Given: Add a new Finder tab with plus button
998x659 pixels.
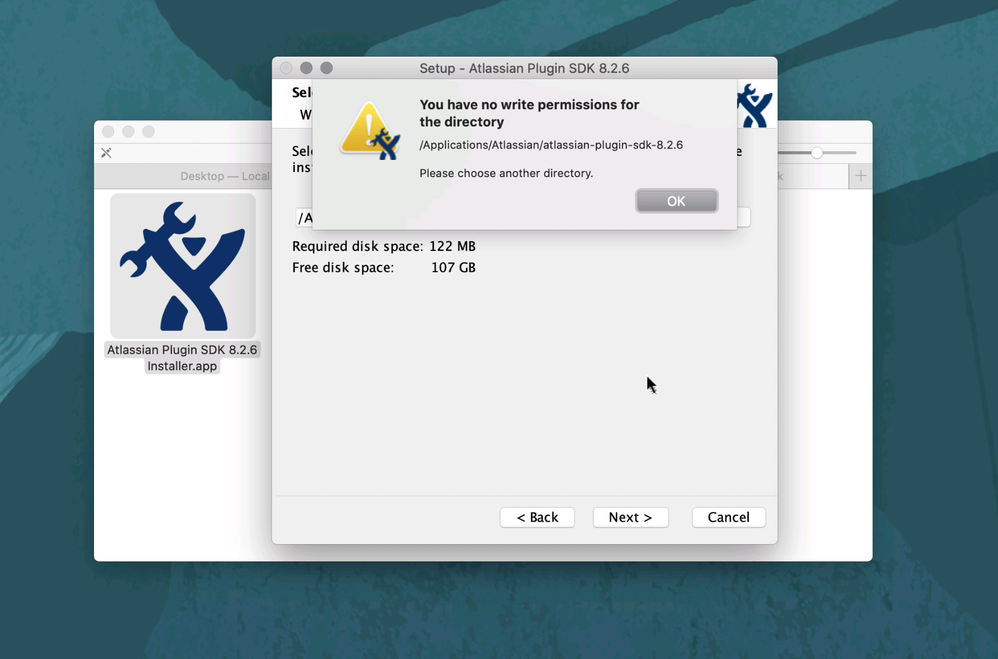Looking at the screenshot, I should pos(861,176).
